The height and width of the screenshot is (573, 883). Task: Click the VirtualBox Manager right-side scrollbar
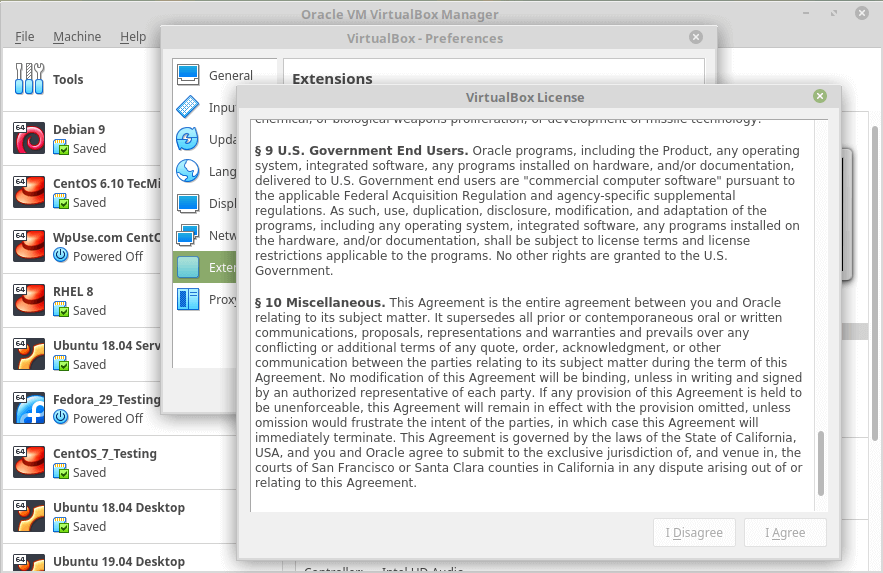[875, 283]
